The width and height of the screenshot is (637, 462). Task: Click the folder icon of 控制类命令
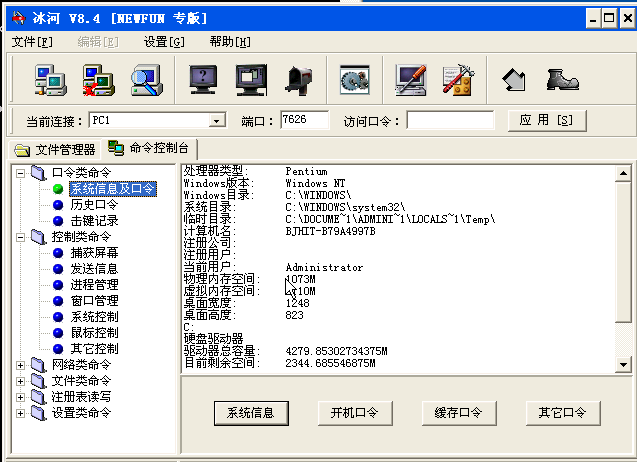(x=39, y=237)
